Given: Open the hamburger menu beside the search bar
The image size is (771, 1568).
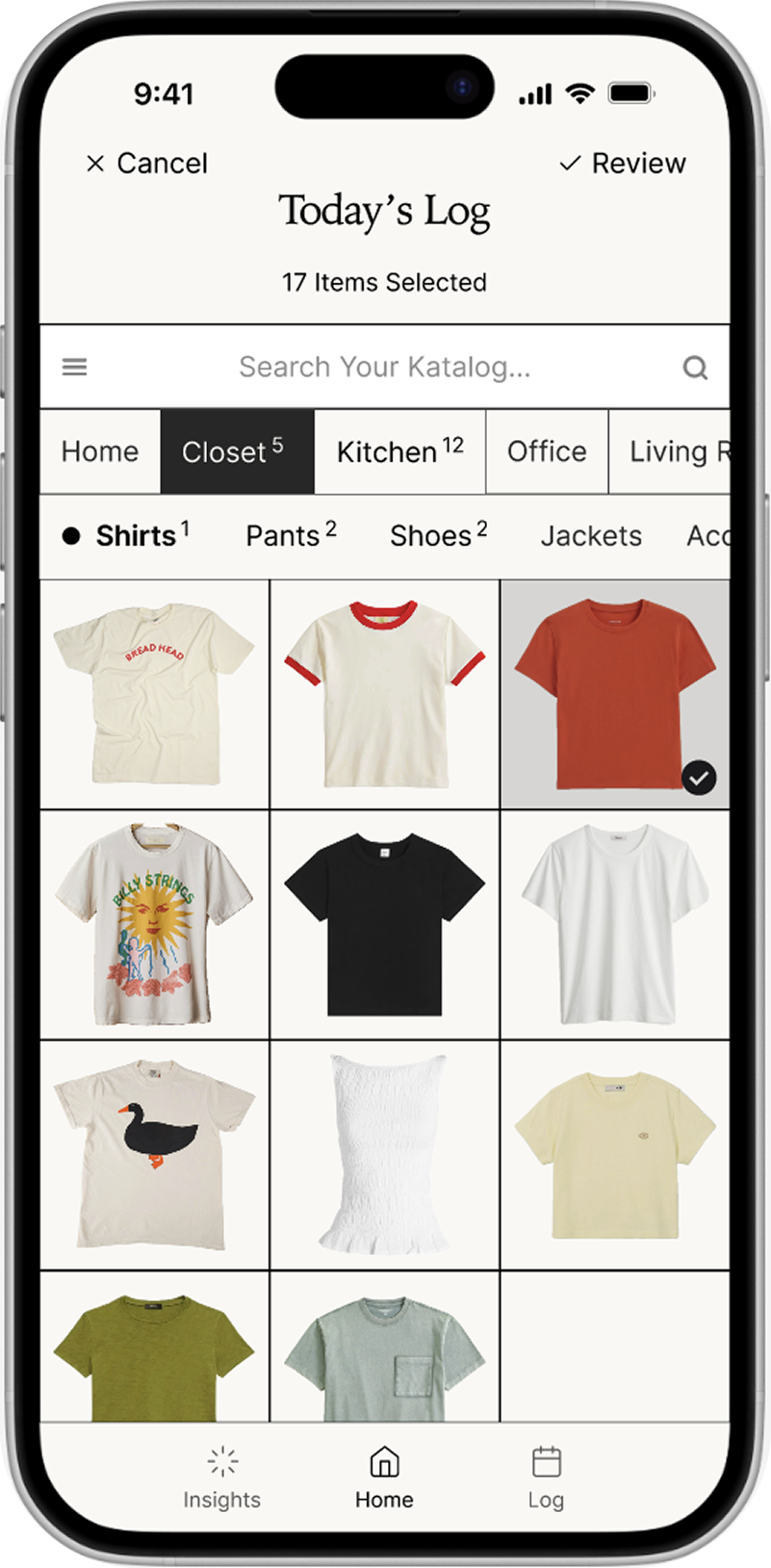Looking at the screenshot, I should tap(74, 367).
